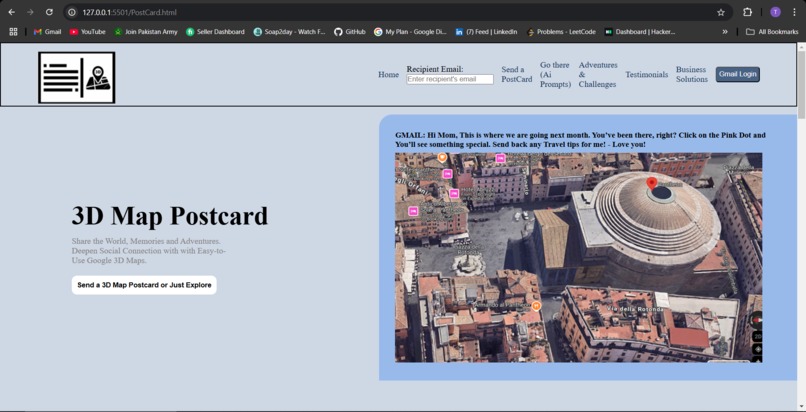Open the GitHub bookmark
The image size is (806, 412).
coord(350,32)
